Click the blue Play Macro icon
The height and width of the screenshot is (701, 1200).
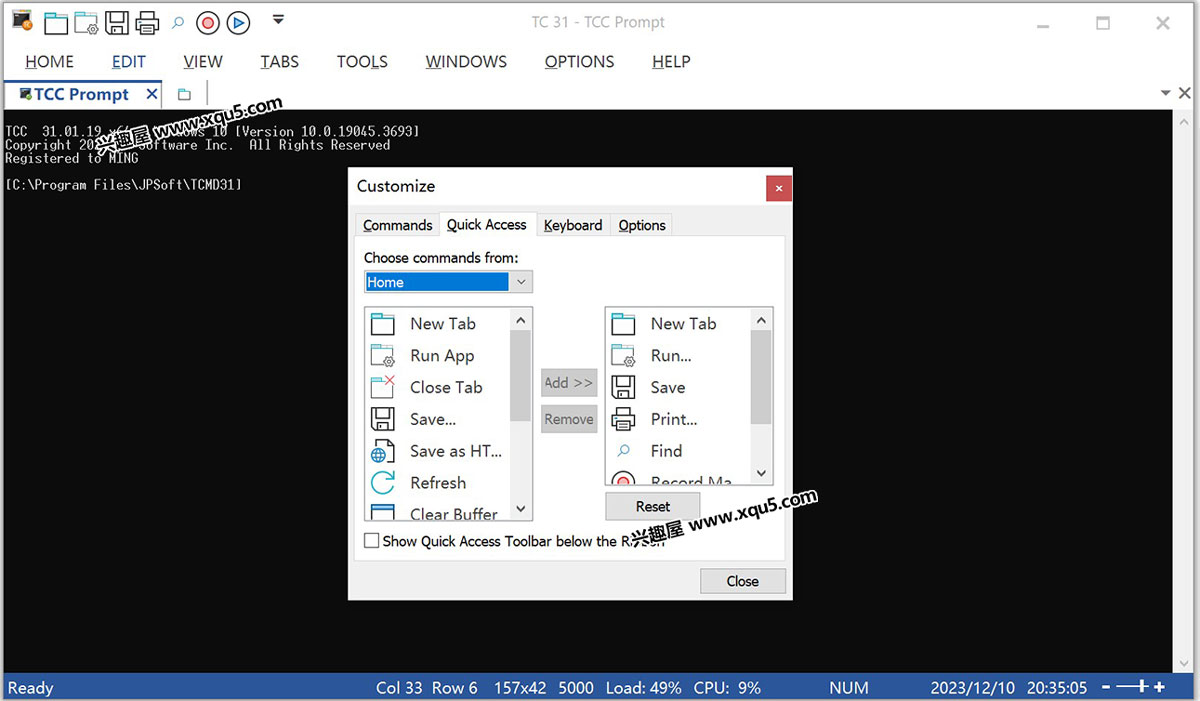[x=238, y=22]
